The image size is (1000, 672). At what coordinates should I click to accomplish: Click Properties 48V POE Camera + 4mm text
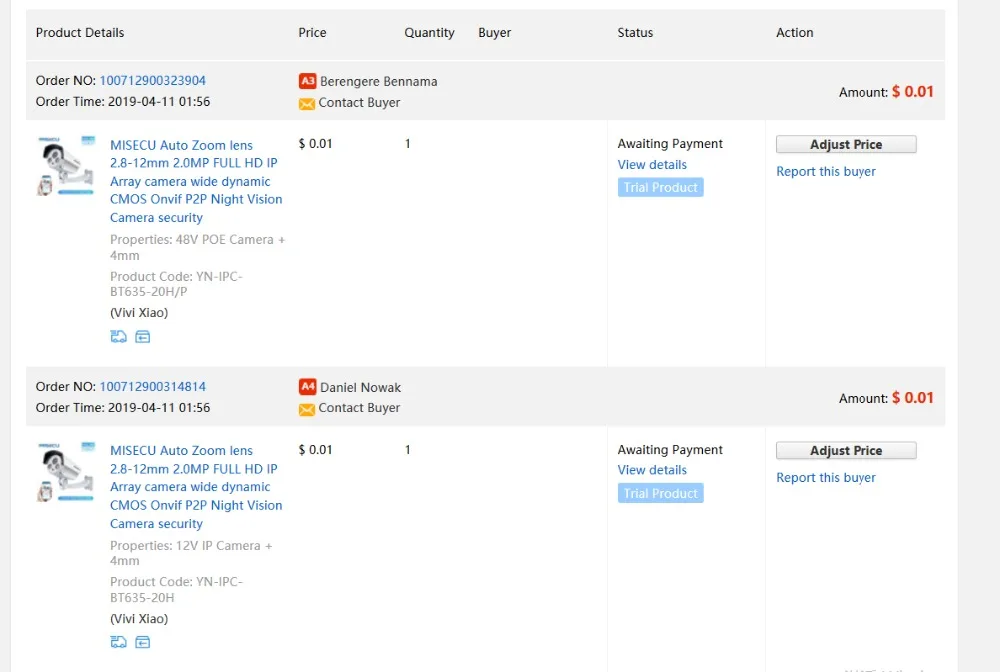197,247
